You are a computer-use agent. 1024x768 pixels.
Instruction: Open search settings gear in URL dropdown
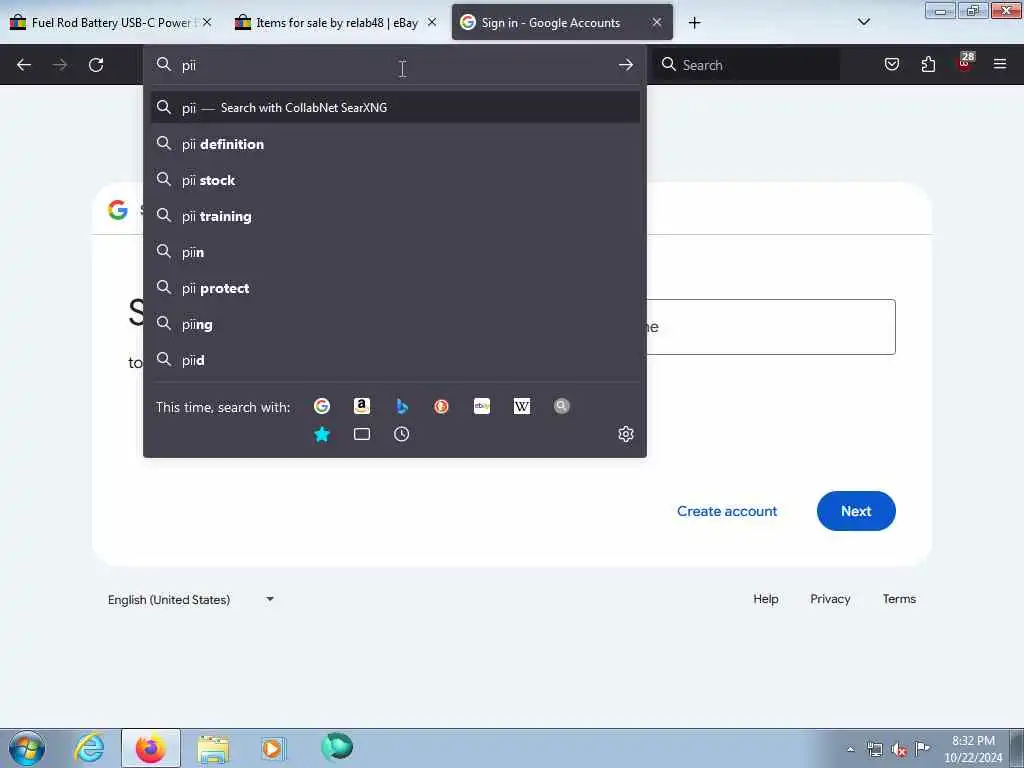tap(626, 434)
